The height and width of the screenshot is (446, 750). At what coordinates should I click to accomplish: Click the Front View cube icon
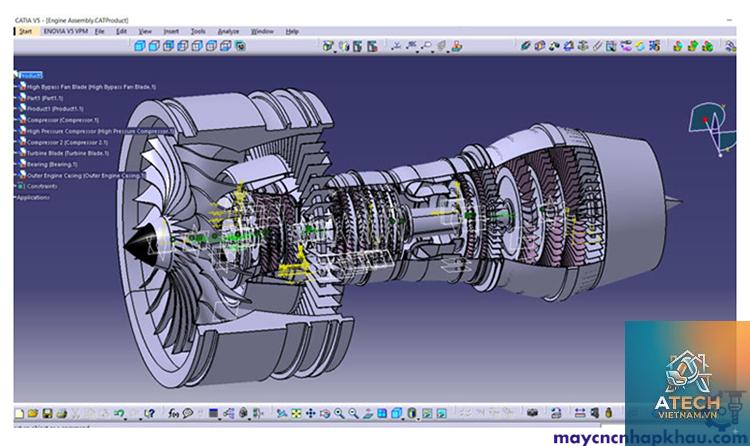pyautogui.click(x=154, y=46)
